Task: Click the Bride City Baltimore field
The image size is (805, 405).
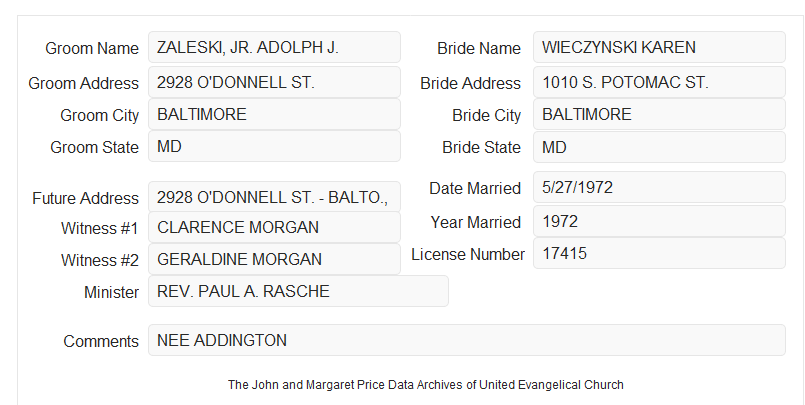Action: (x=659, y=114)
